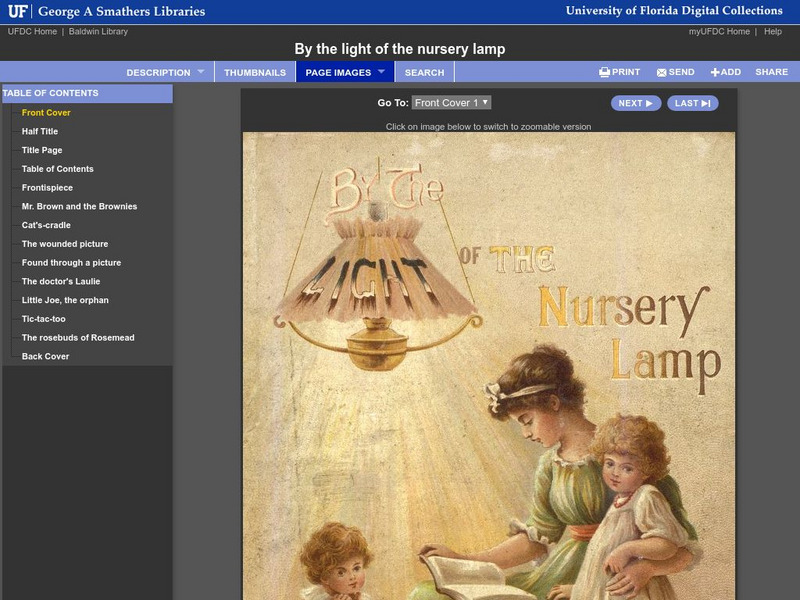Image resolution: width=800 pixels, height=600 pixels.
Task: Open Mr. Brown and the Brownies chapter
Action: pos(79,206)
